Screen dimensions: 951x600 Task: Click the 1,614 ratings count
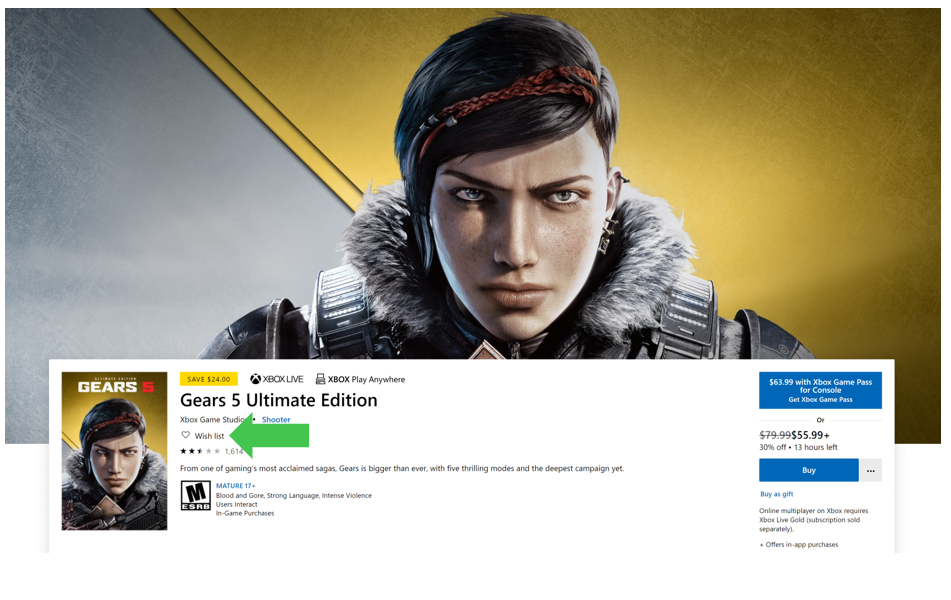(234, 451)
